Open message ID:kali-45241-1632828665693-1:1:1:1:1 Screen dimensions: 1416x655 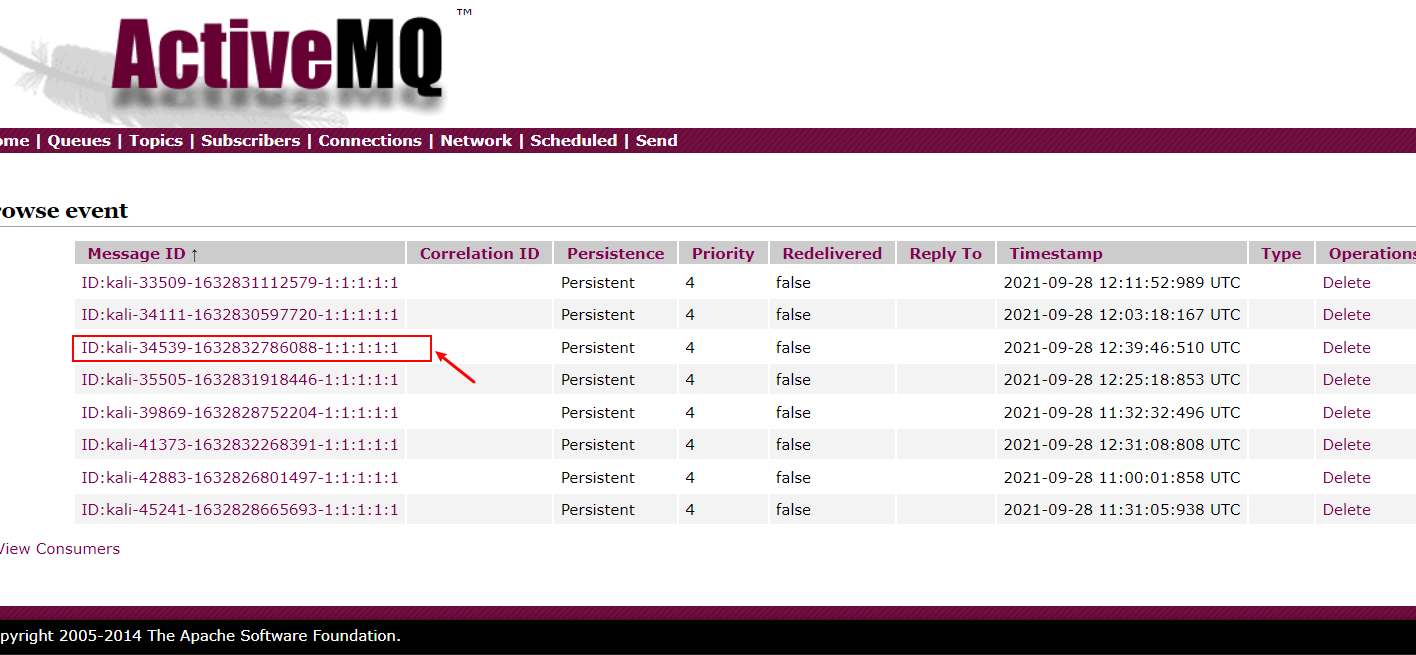[x=239, y=509]
